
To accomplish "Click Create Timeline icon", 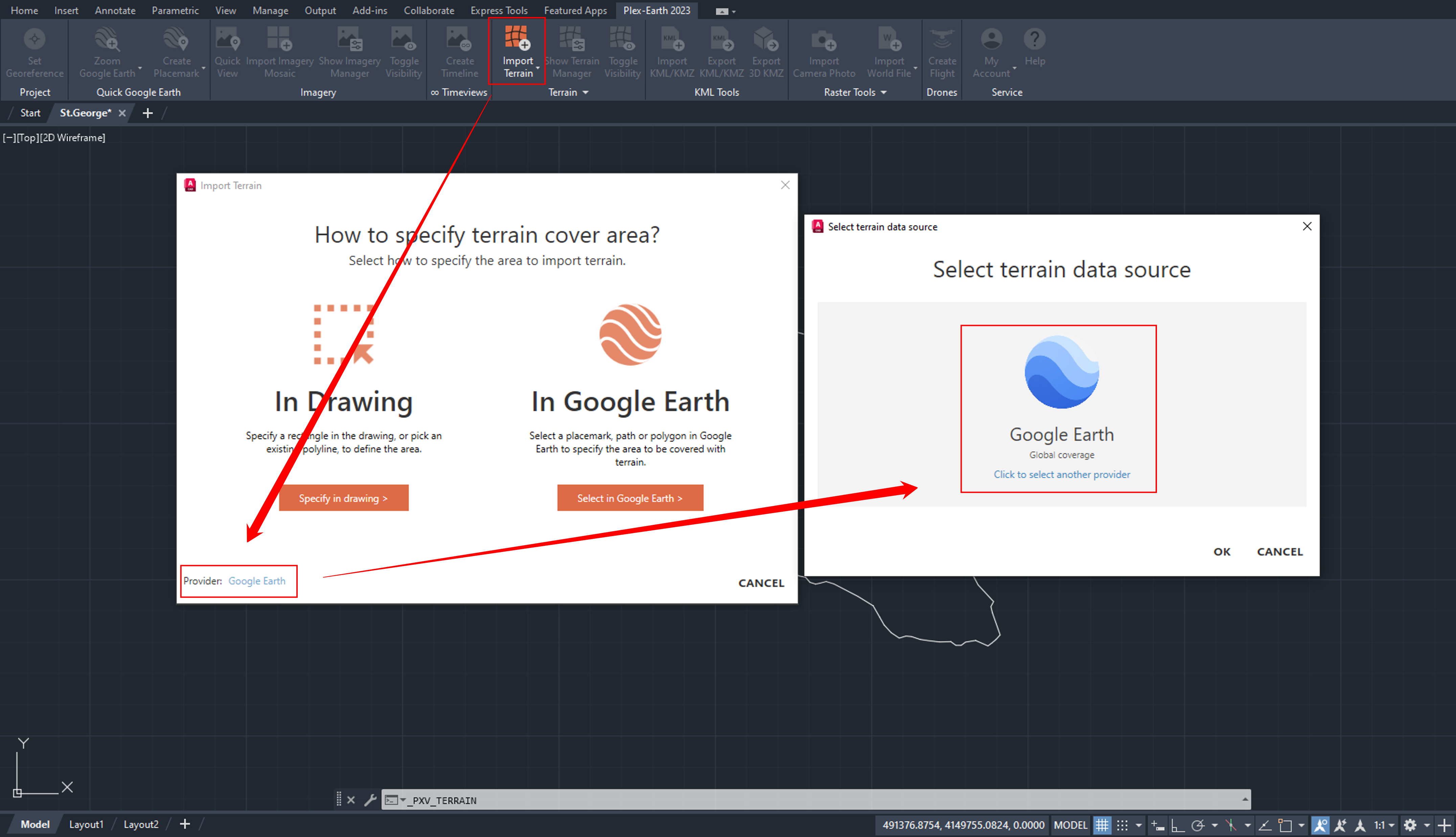I will pos(459,39).
